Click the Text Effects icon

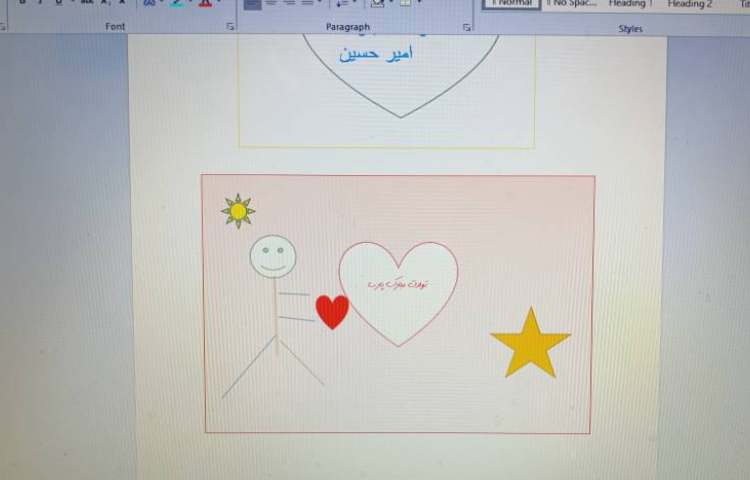click(150, 3)
